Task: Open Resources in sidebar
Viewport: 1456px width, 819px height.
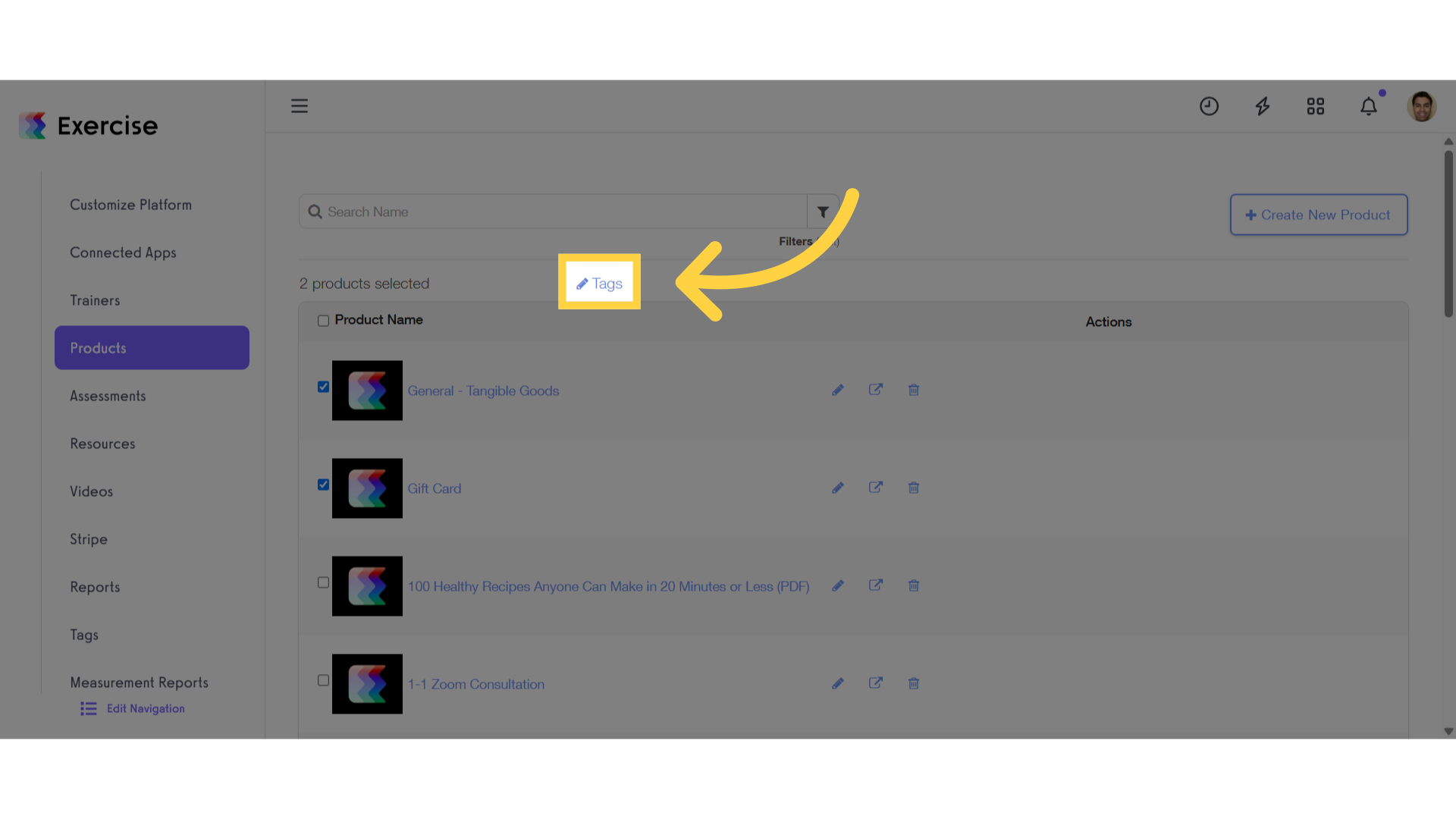Action: pyautogui.click(x=102, y=444)
